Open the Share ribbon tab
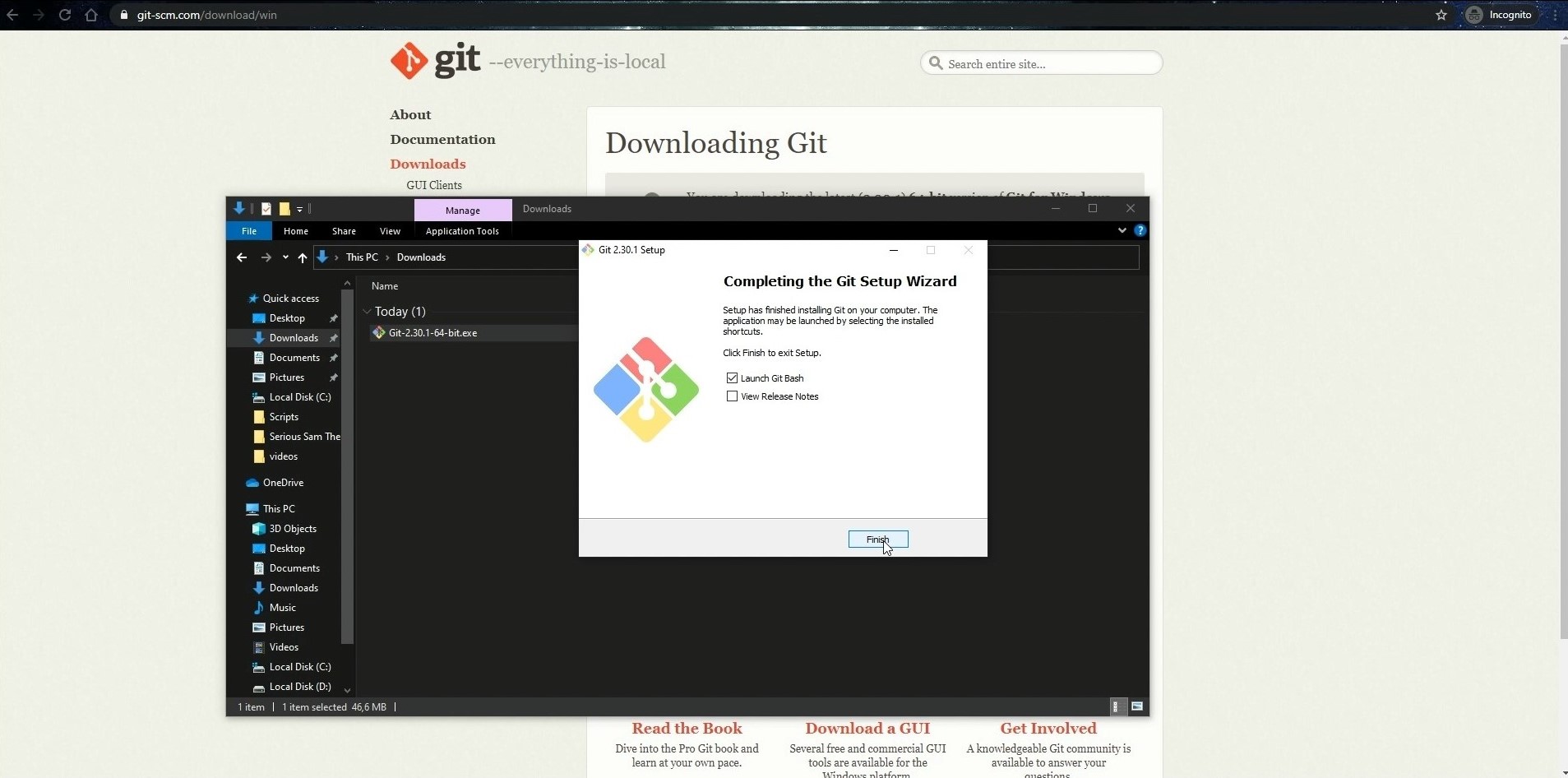This screenshot has width=1568, height=778. (344, 231)
